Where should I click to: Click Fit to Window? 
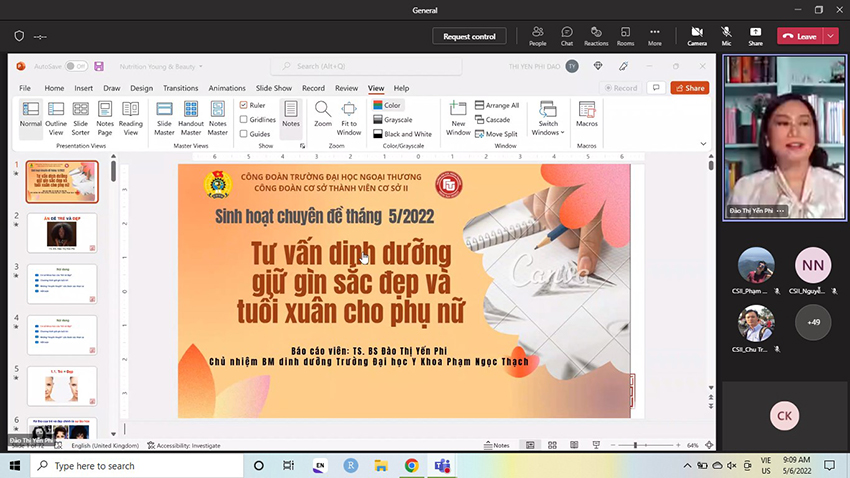click(x=349, y=118)
